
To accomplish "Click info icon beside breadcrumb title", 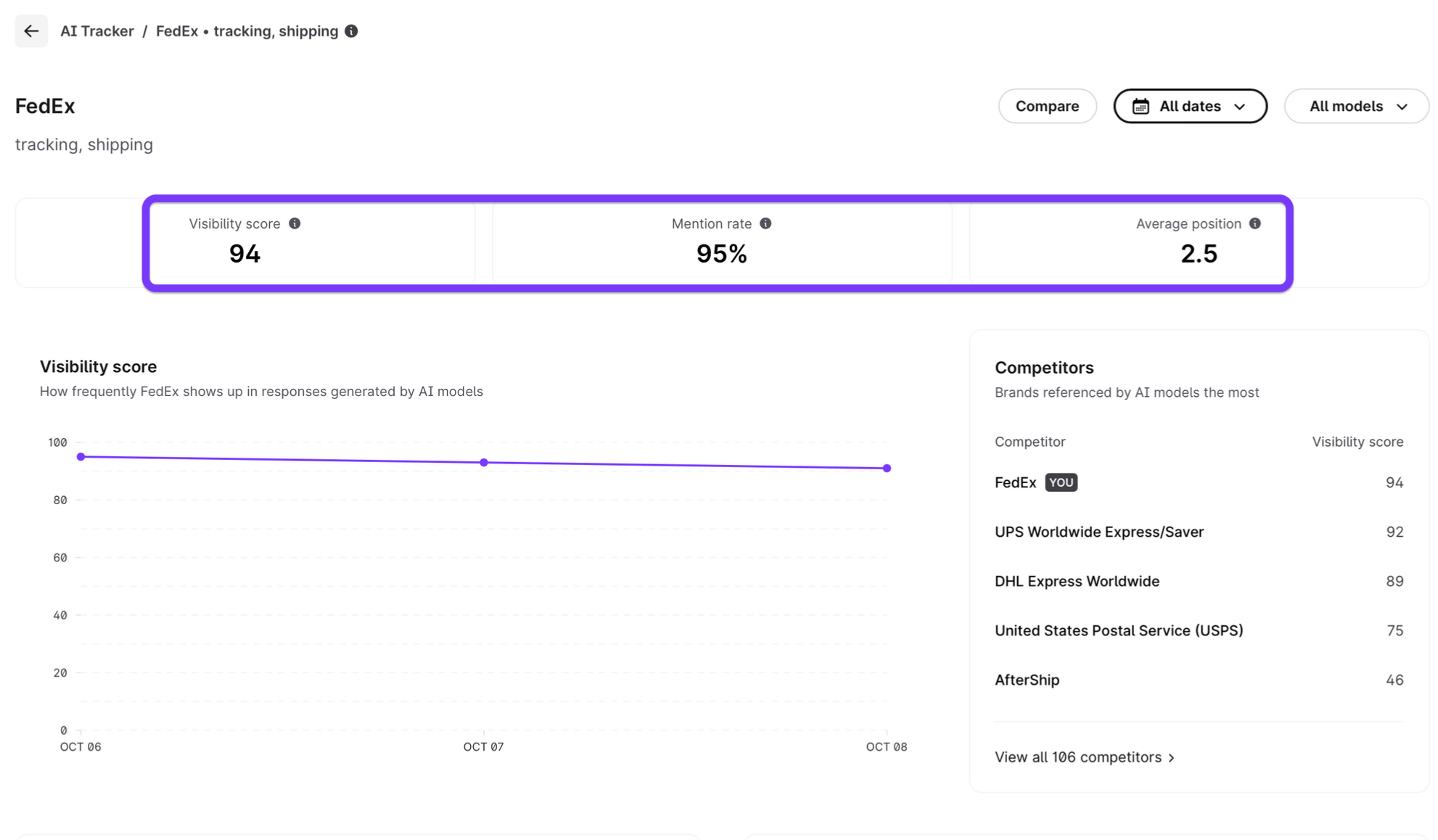I will [x=352, y=31].
